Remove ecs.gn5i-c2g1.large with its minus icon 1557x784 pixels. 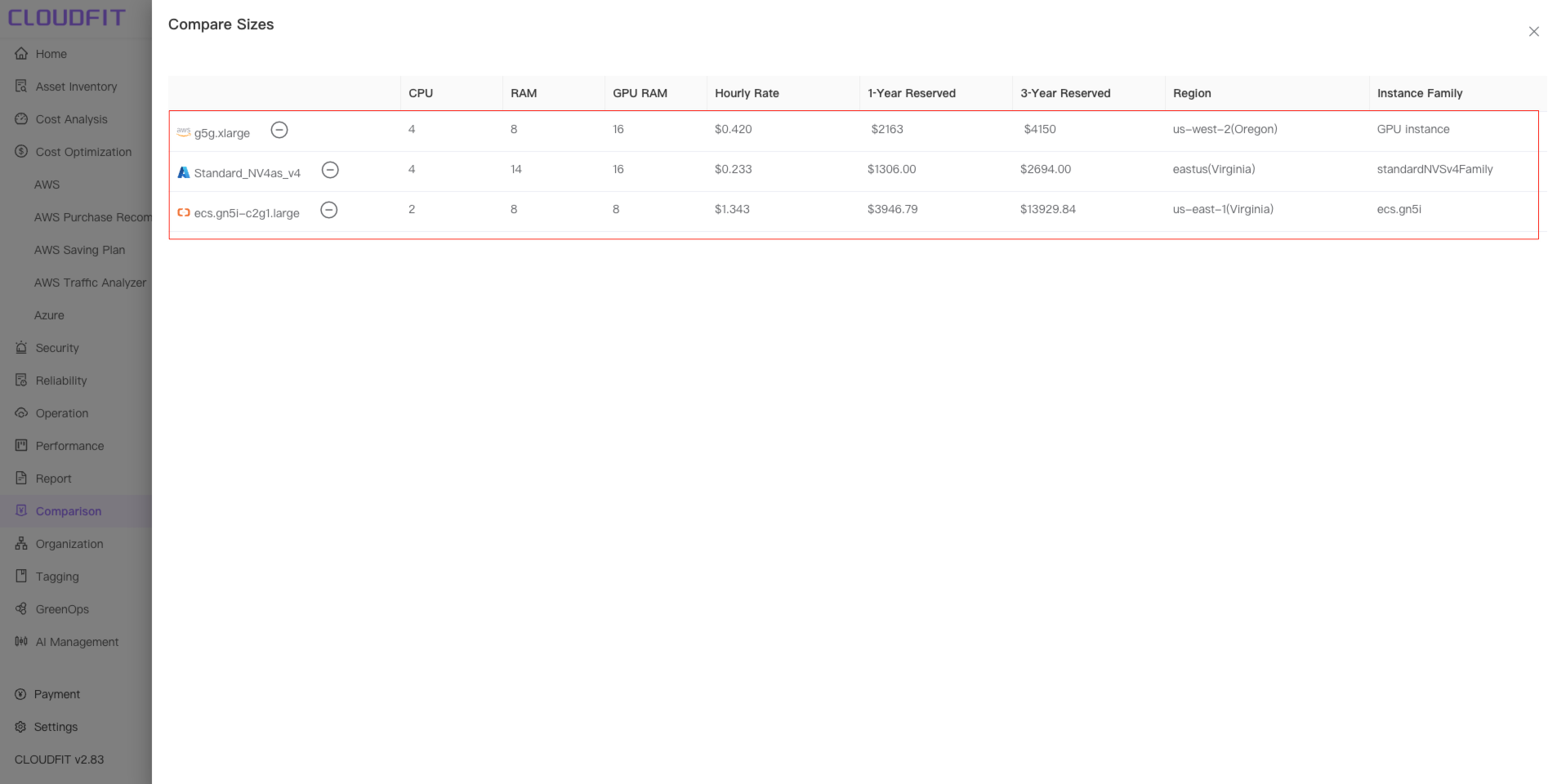click(x=329, y=210)
